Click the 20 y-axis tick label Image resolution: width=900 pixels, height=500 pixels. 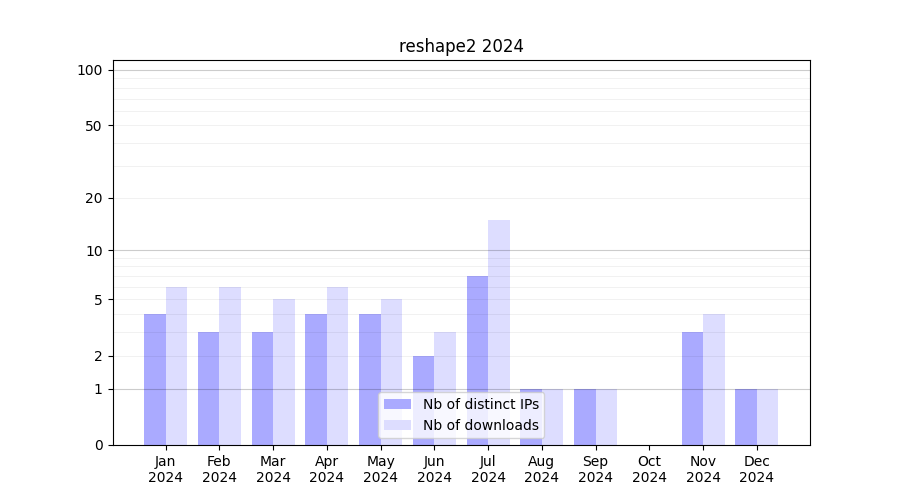pyautogui.click(x=94, y=198)
